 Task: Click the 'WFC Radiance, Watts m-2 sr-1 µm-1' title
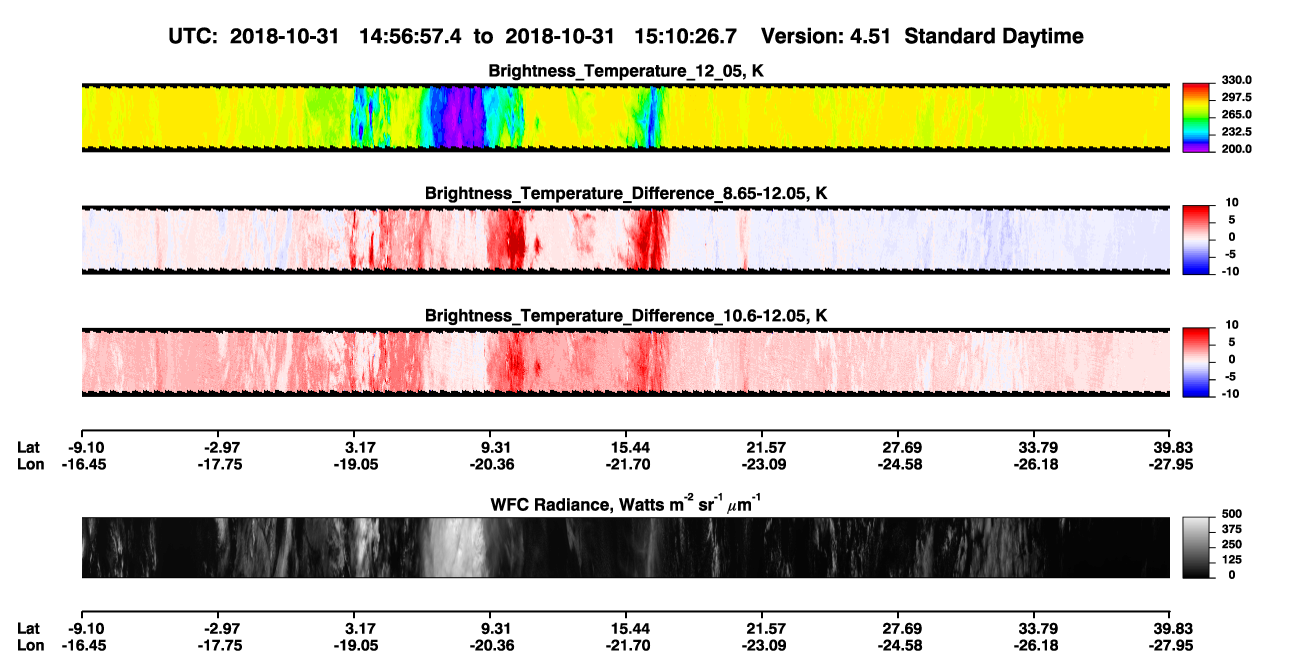click(x=626, y=503)
